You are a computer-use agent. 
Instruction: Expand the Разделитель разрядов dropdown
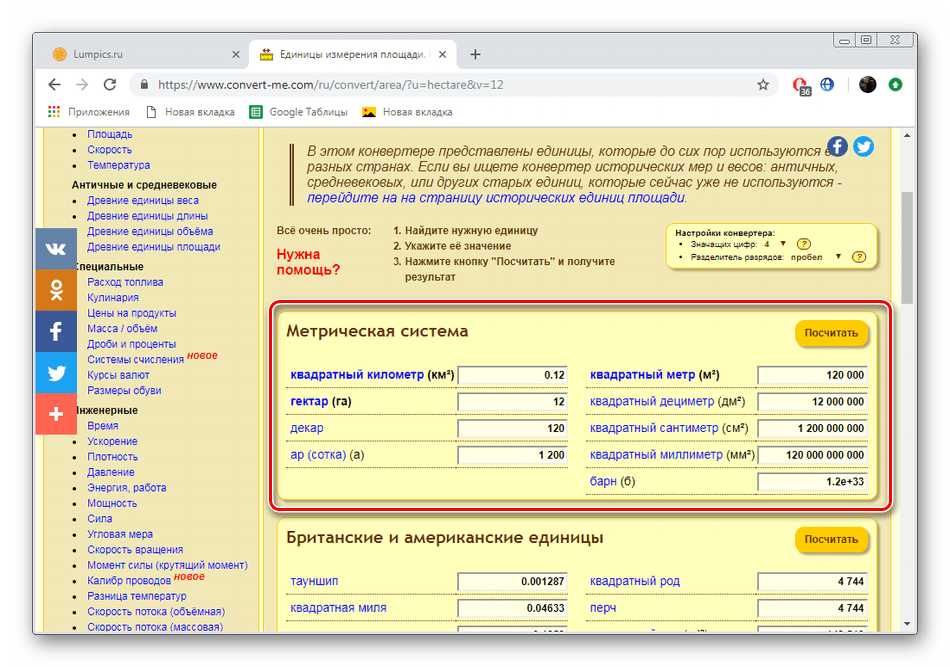point(838,257)
